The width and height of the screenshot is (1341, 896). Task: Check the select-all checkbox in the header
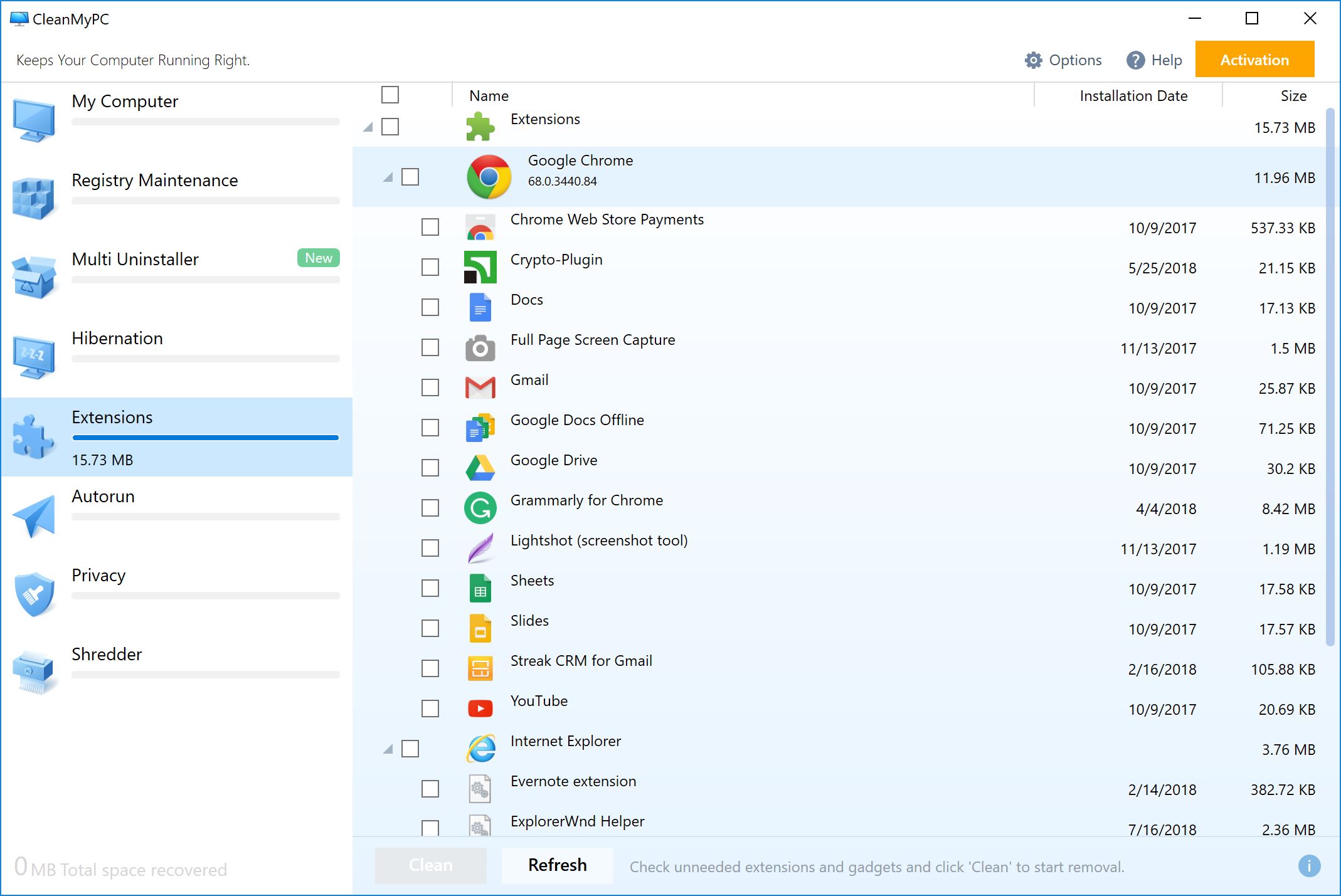coord(390,95)
